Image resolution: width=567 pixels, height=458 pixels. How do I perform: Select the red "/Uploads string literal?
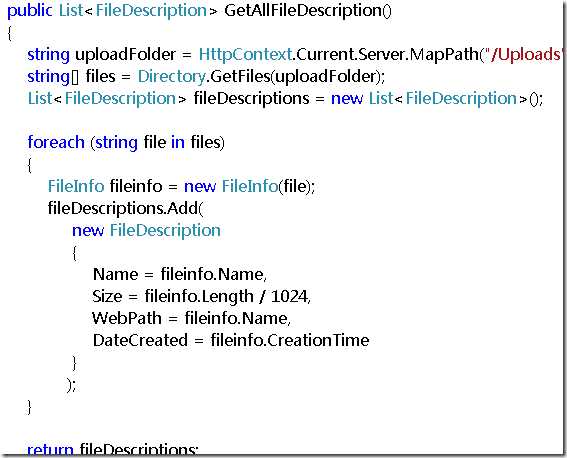pos(524,55)
